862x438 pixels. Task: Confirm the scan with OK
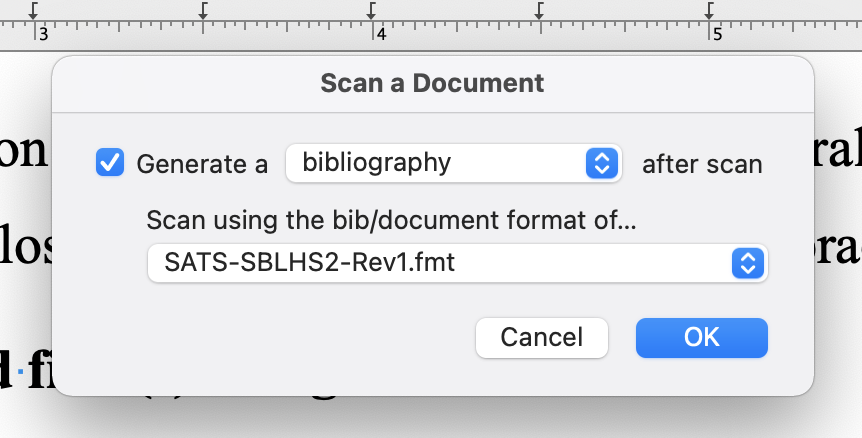point(701,337)
